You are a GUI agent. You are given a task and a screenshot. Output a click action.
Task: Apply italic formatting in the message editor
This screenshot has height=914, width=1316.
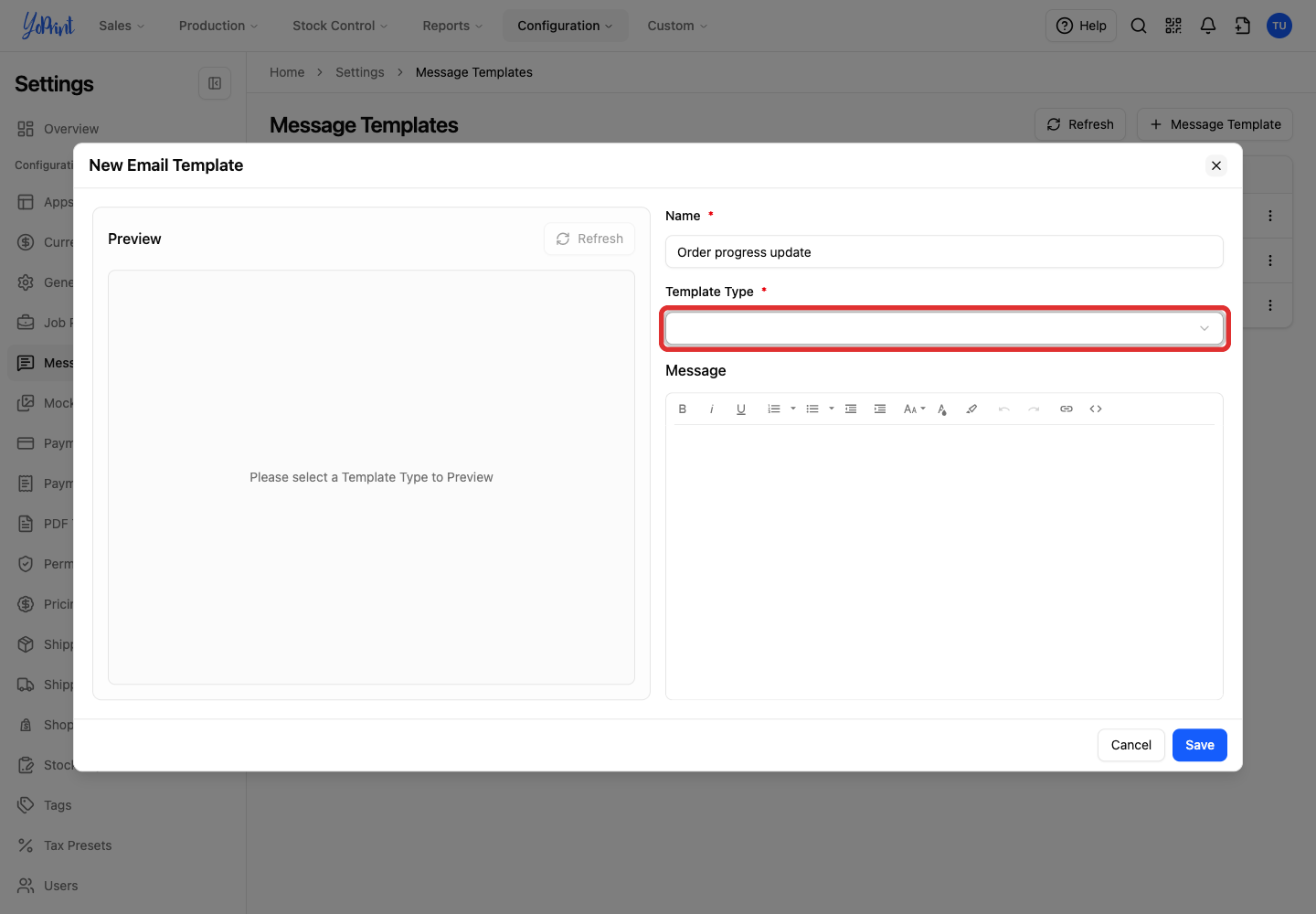712,409
